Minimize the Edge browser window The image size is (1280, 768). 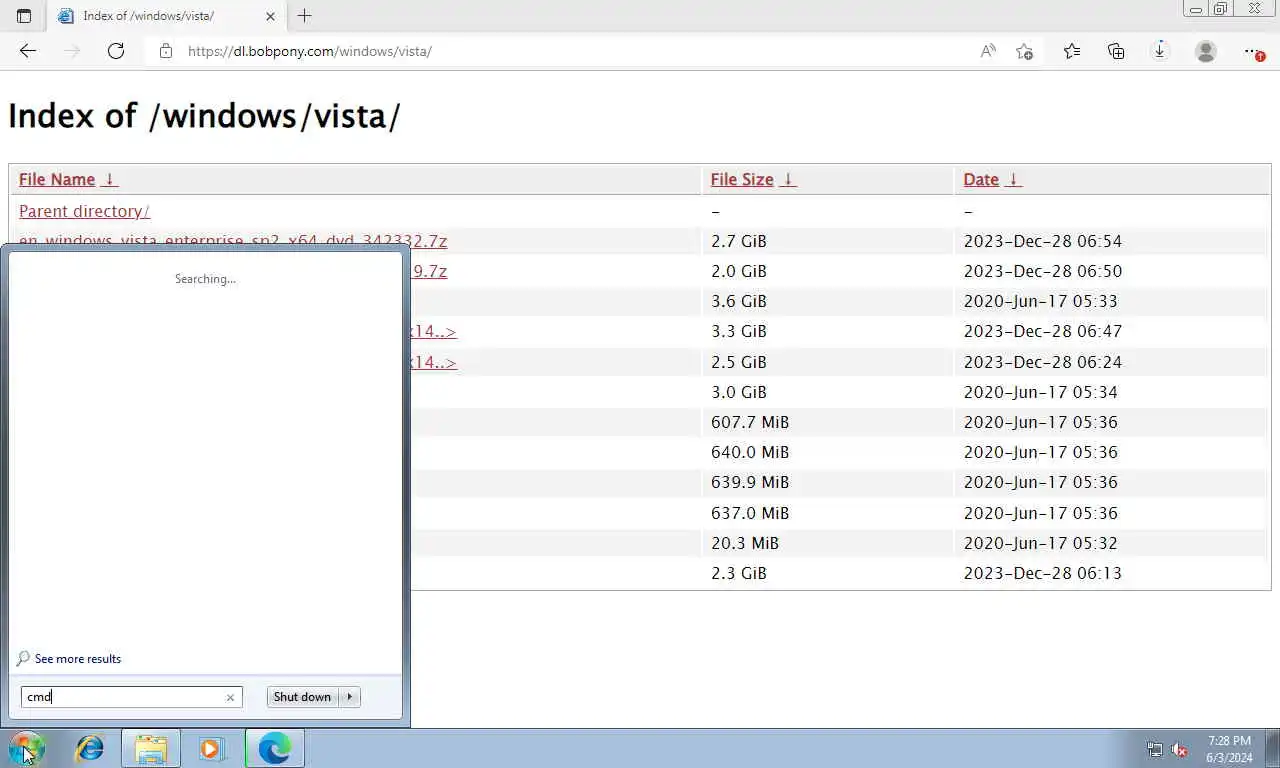click(1196, 9)
